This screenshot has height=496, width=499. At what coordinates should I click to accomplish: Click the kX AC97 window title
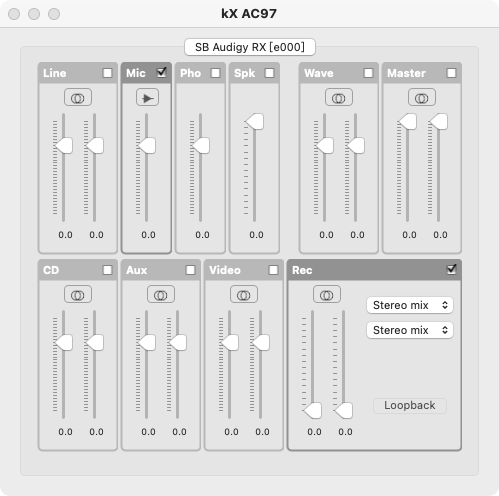click(x=249, y=14)
